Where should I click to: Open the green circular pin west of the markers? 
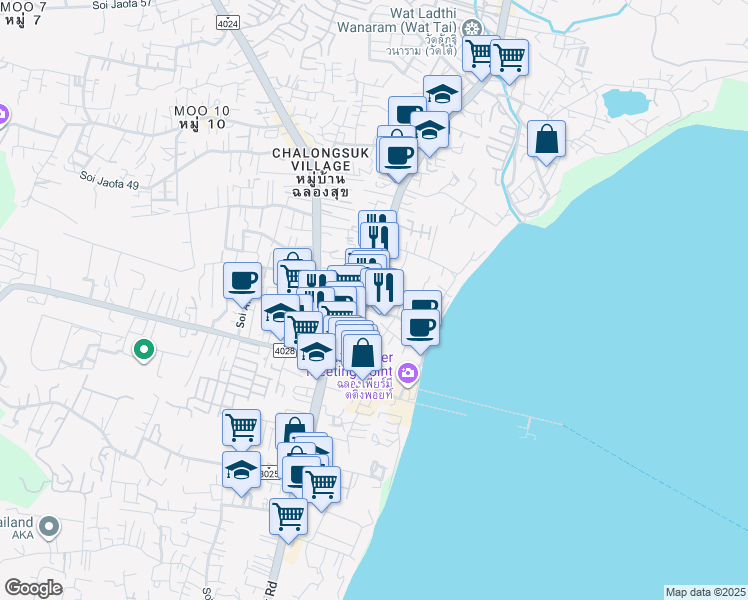144,349
